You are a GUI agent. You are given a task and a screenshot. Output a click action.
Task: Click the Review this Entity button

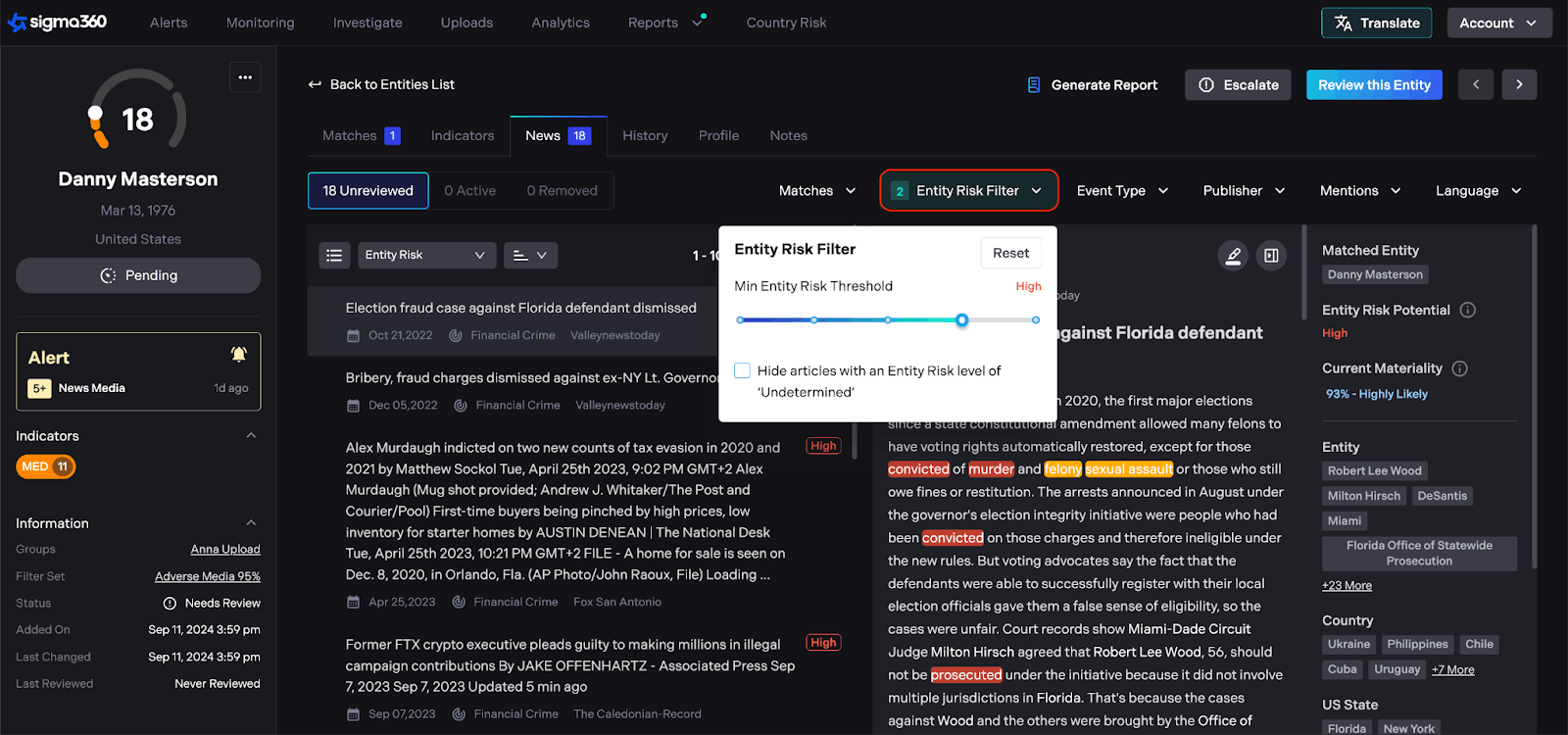click(x=1374, y=85)
